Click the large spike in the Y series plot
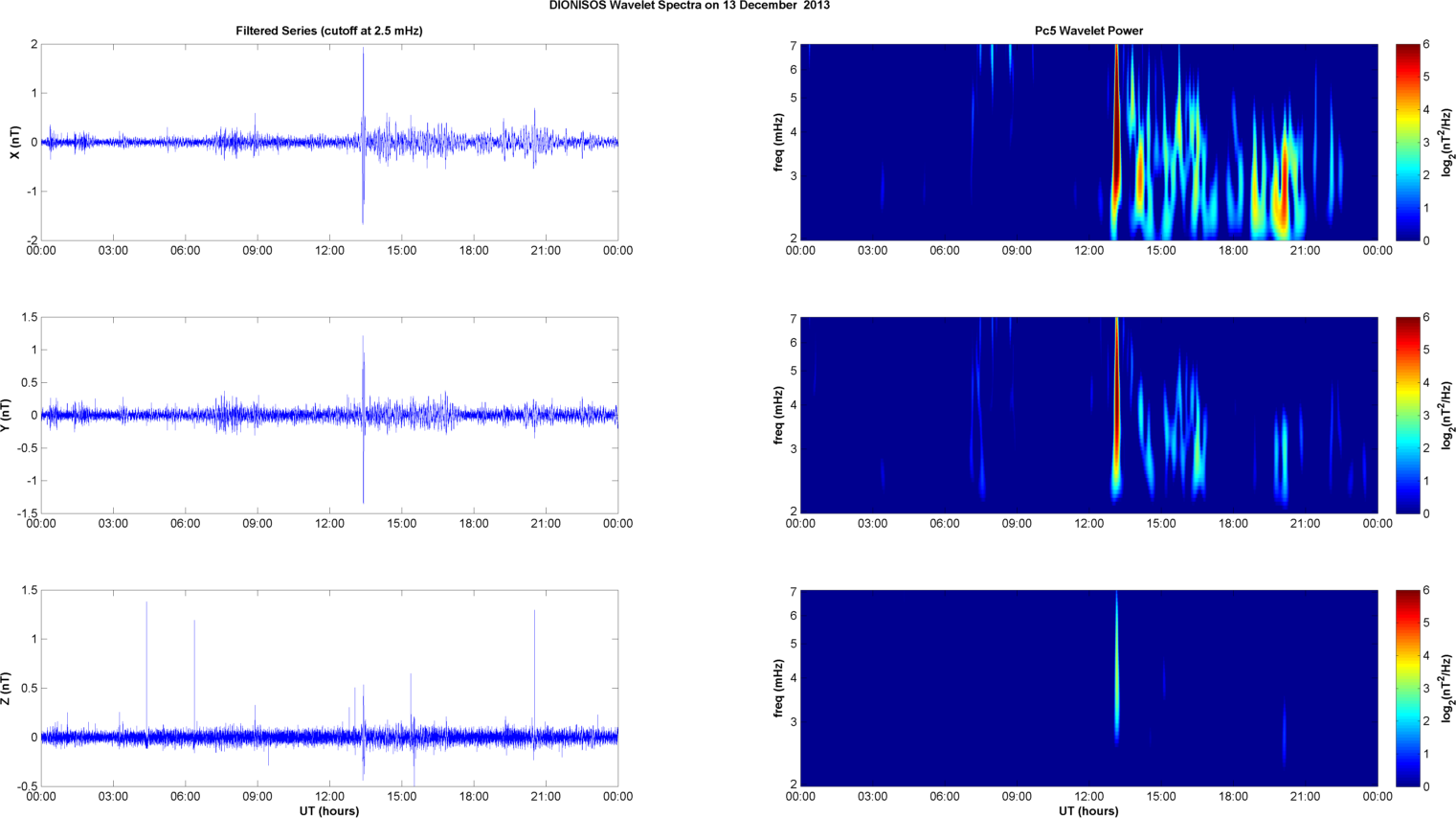The height and width of the screenshot is (818, 1456). coord(363,419)
